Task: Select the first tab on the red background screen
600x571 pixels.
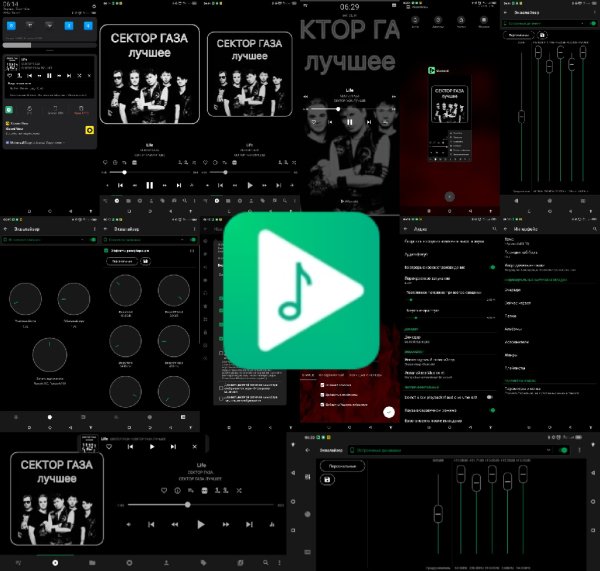Action: coord(308,375)
